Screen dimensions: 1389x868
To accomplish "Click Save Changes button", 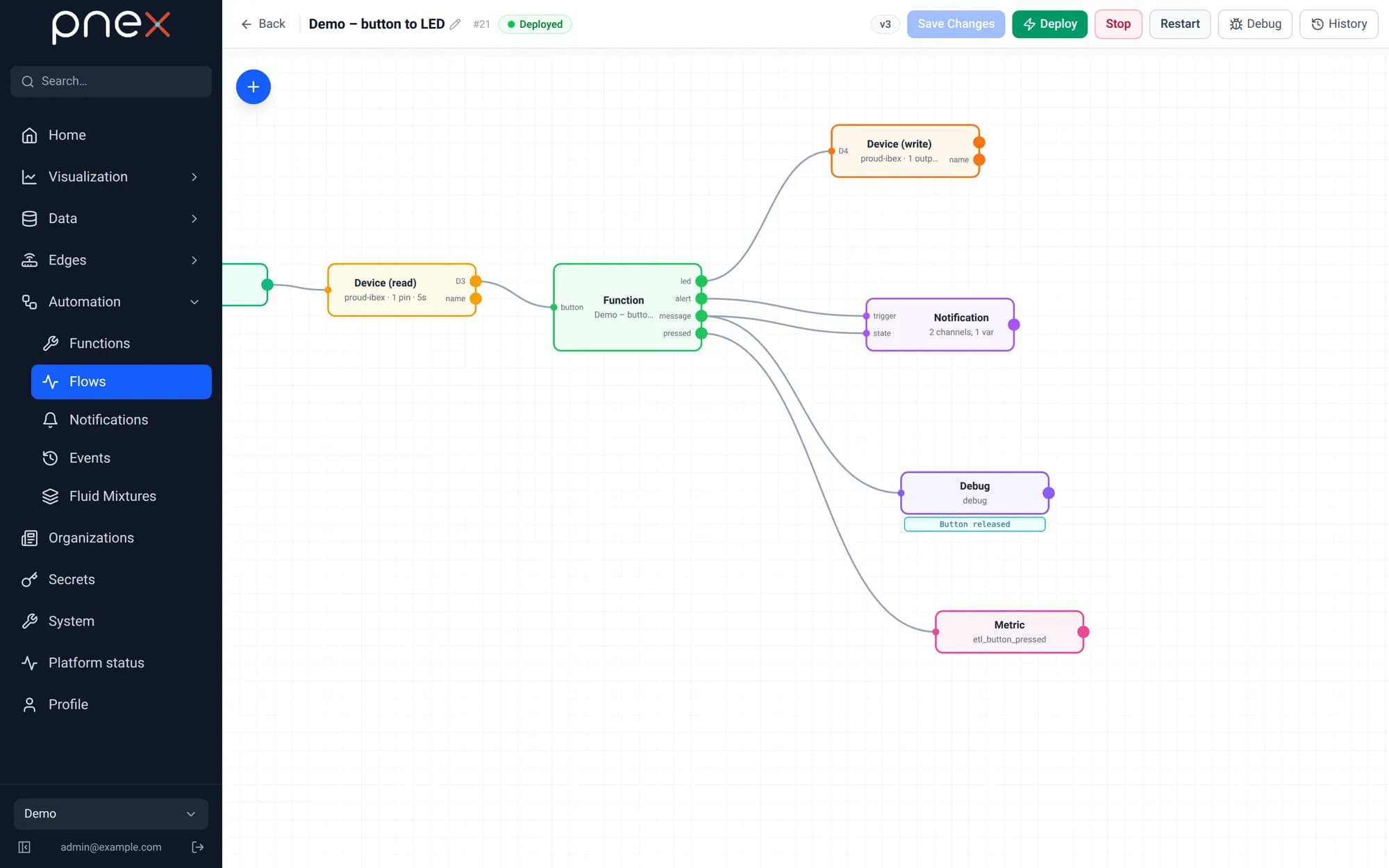I will (x=956, y=24).
